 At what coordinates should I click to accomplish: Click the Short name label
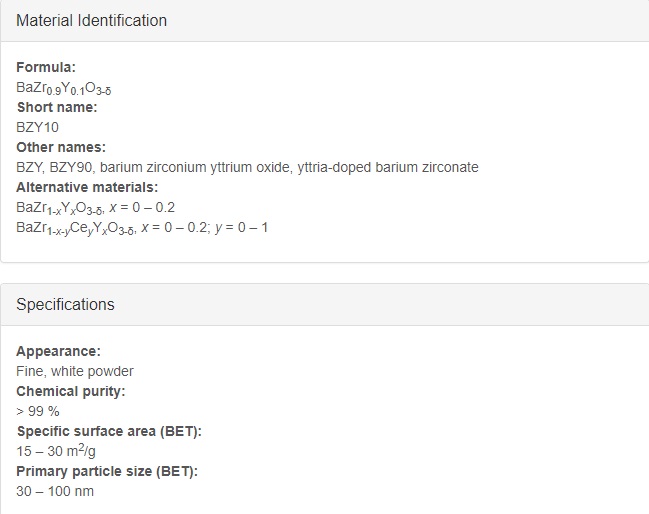coord(57,107)
